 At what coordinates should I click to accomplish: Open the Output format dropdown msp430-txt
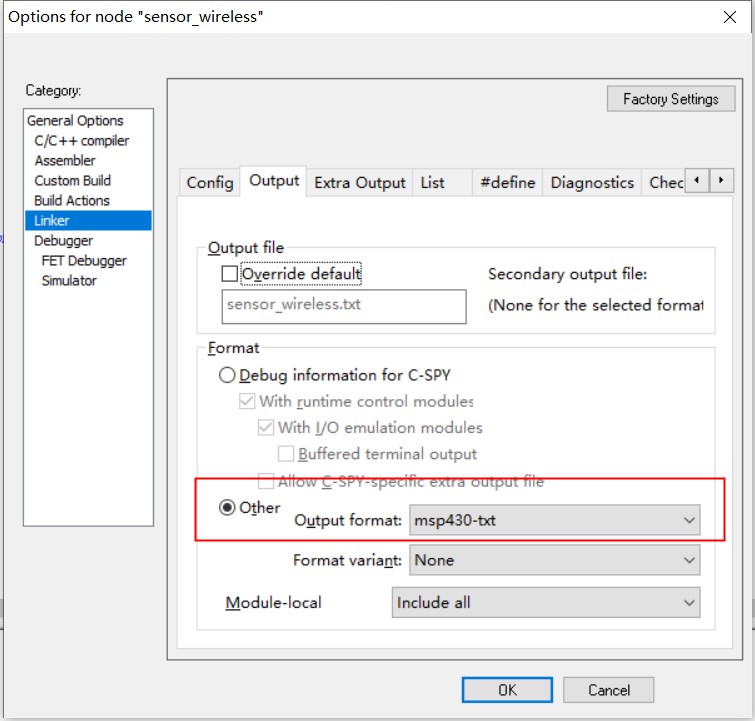554,520
